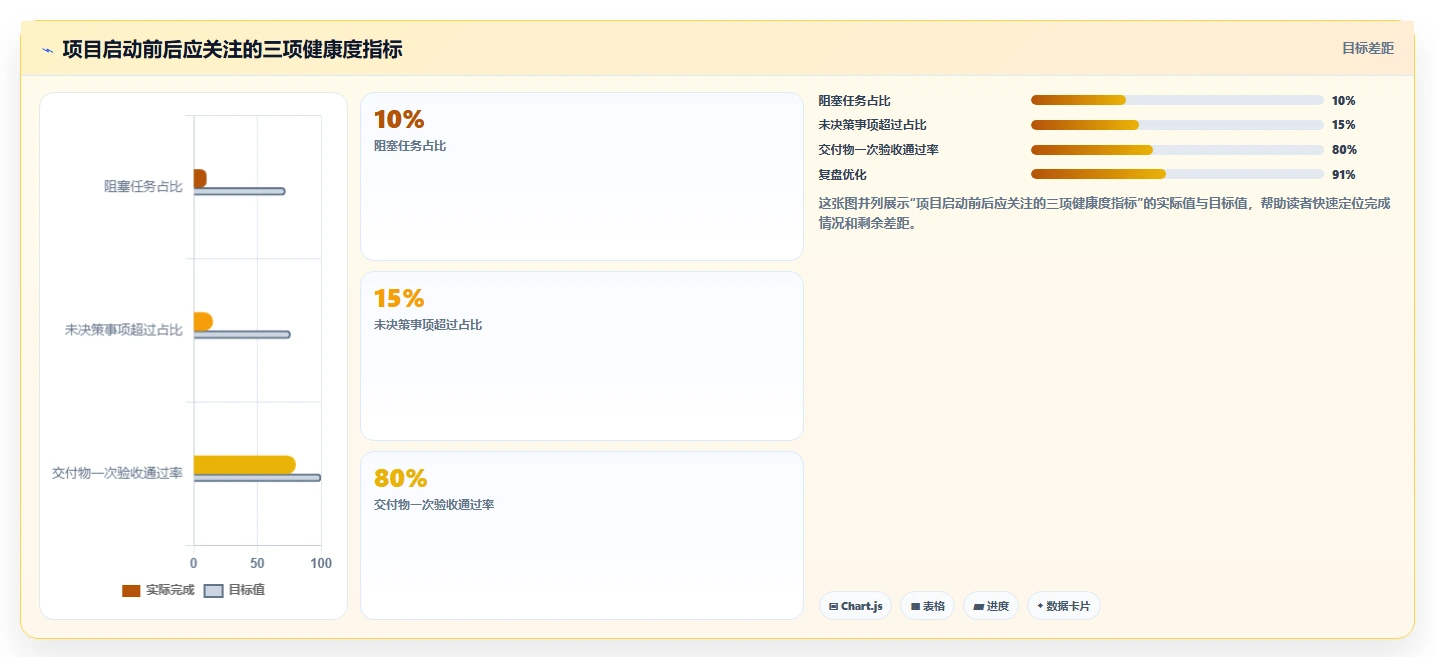Click the chart y-axis label 交付物一次验收通过率
The height and width of the screenshot is (657, 1435).
coord(118,473)
